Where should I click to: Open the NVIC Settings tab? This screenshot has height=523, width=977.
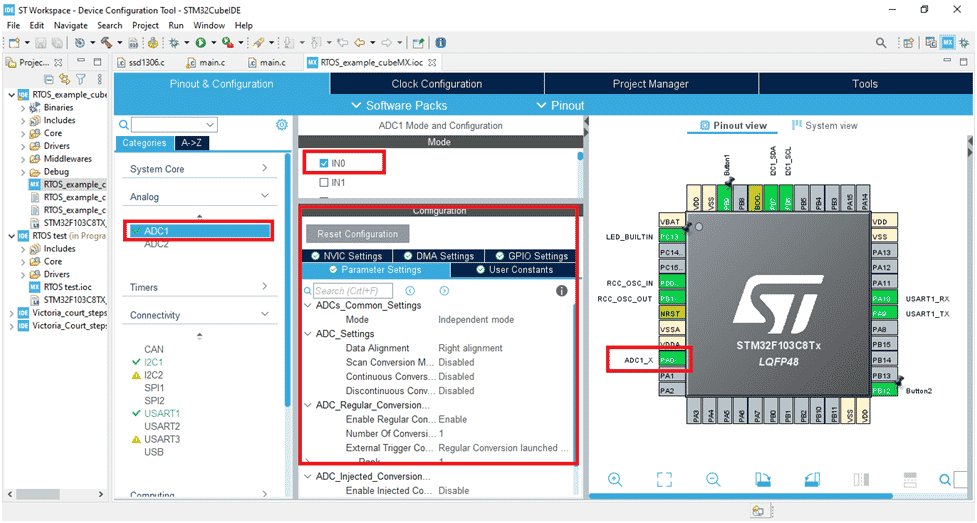click(347, 256)
